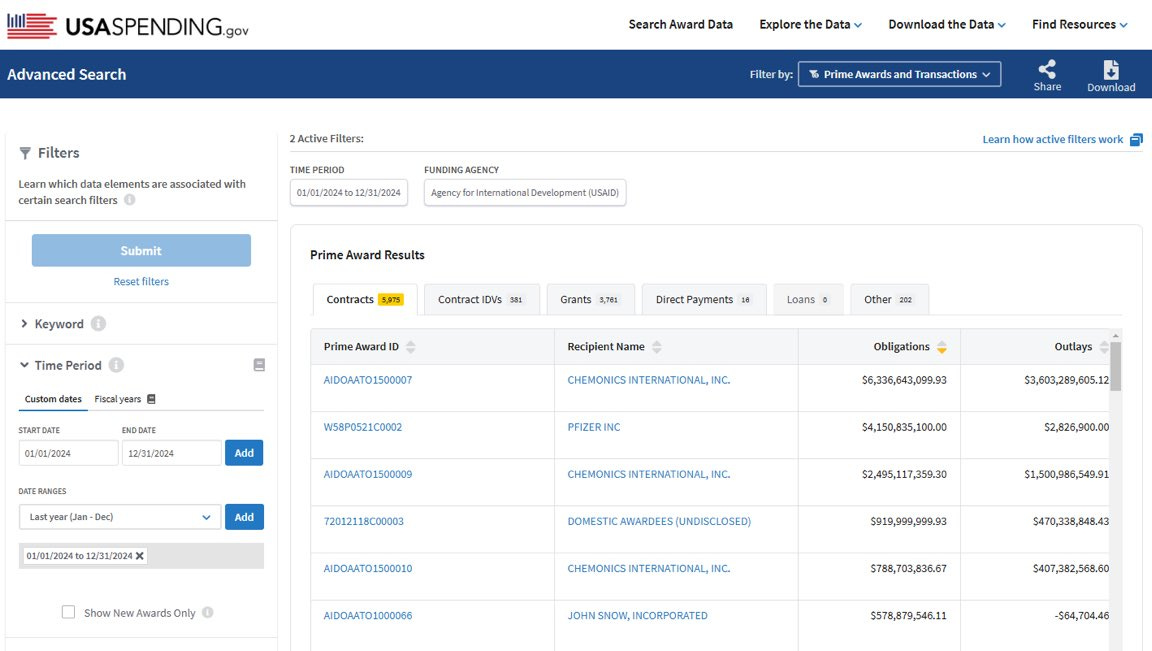
Task: Click the glossary icon next to Fiscal years
Action: tap(151, 399)
